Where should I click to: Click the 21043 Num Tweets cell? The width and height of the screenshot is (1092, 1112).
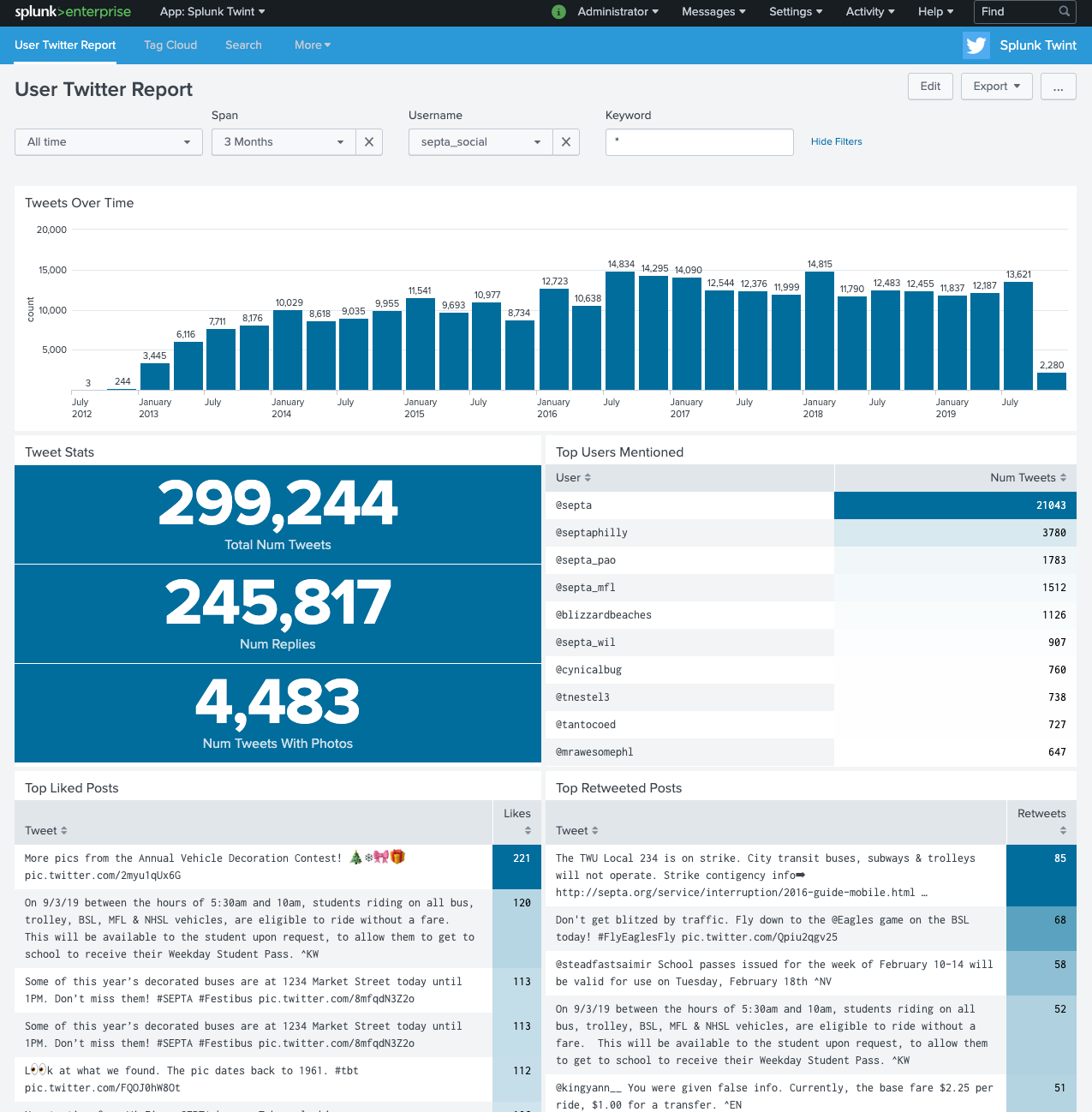click(956, 505)
